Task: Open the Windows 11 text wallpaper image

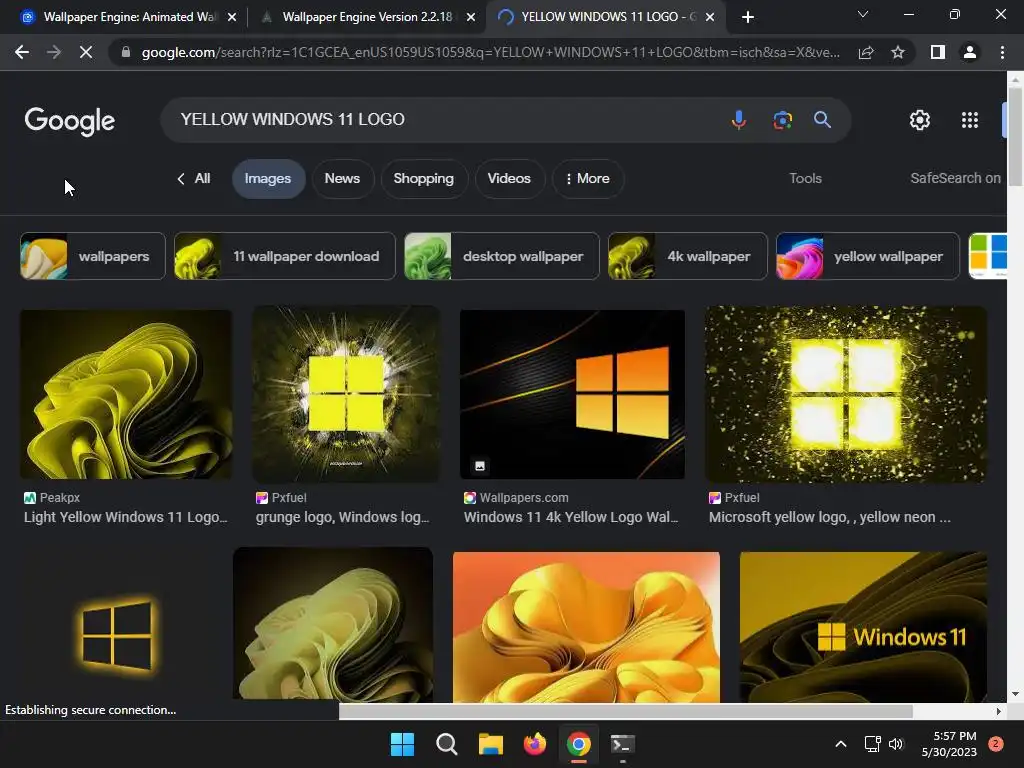Action: [x=863, y=627]
